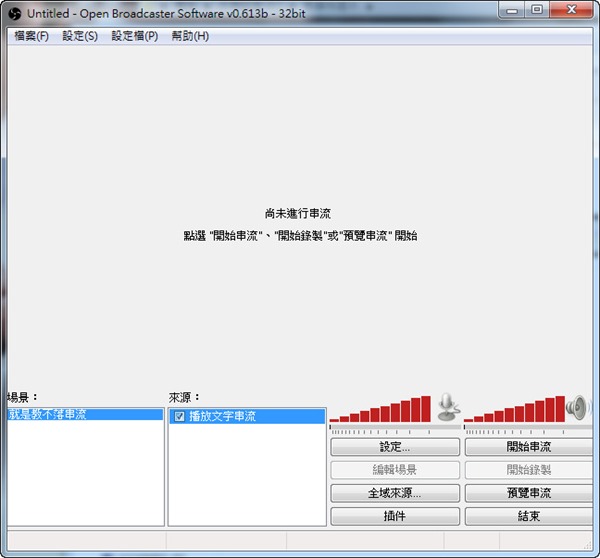Adjust the microphone volume meter
The height and width of the screenshot is (558, 600).
coord(380,409)
